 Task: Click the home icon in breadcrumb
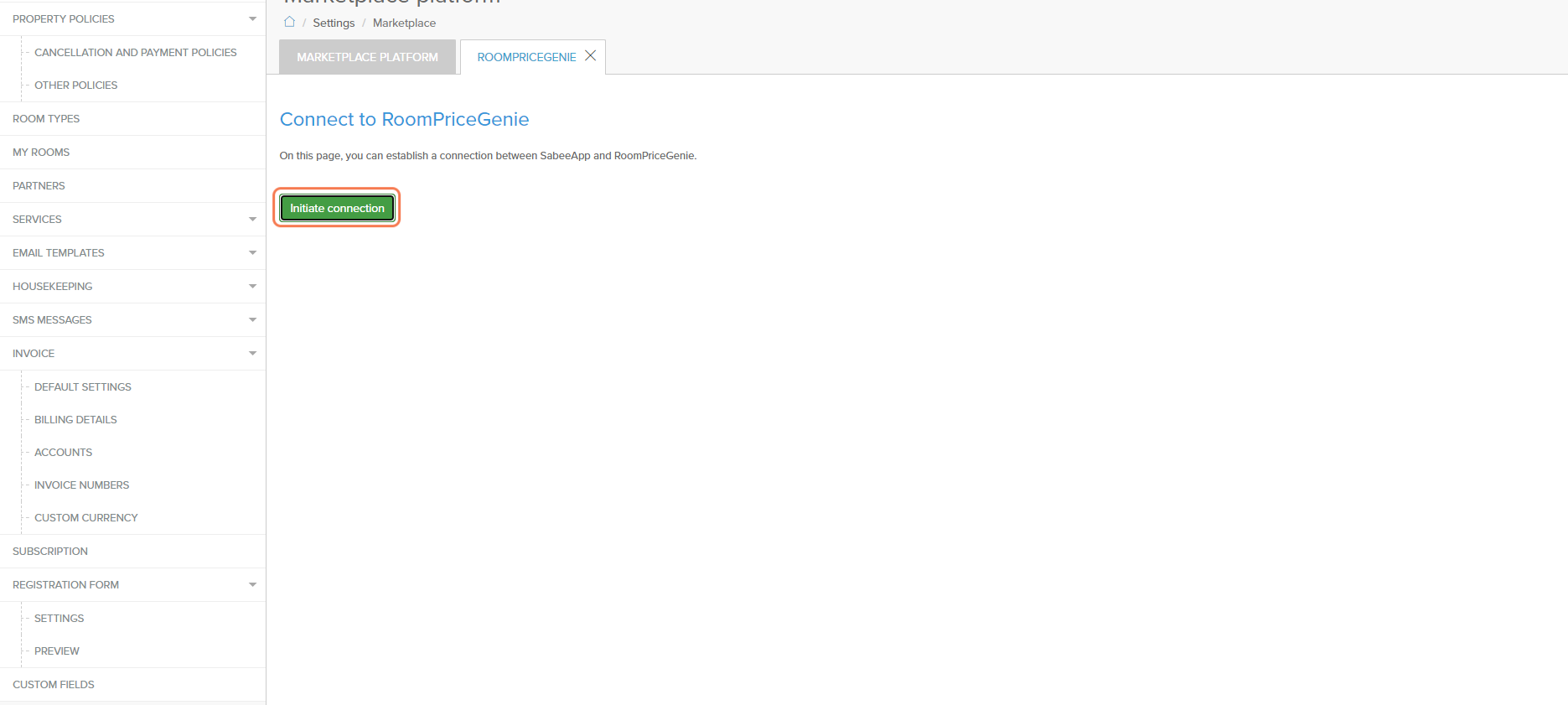point(290,22)
